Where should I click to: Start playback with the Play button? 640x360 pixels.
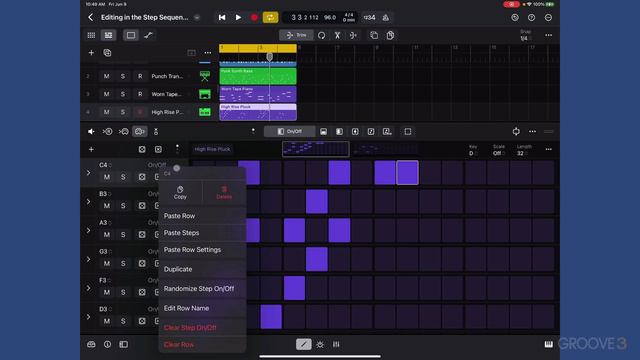238,18
